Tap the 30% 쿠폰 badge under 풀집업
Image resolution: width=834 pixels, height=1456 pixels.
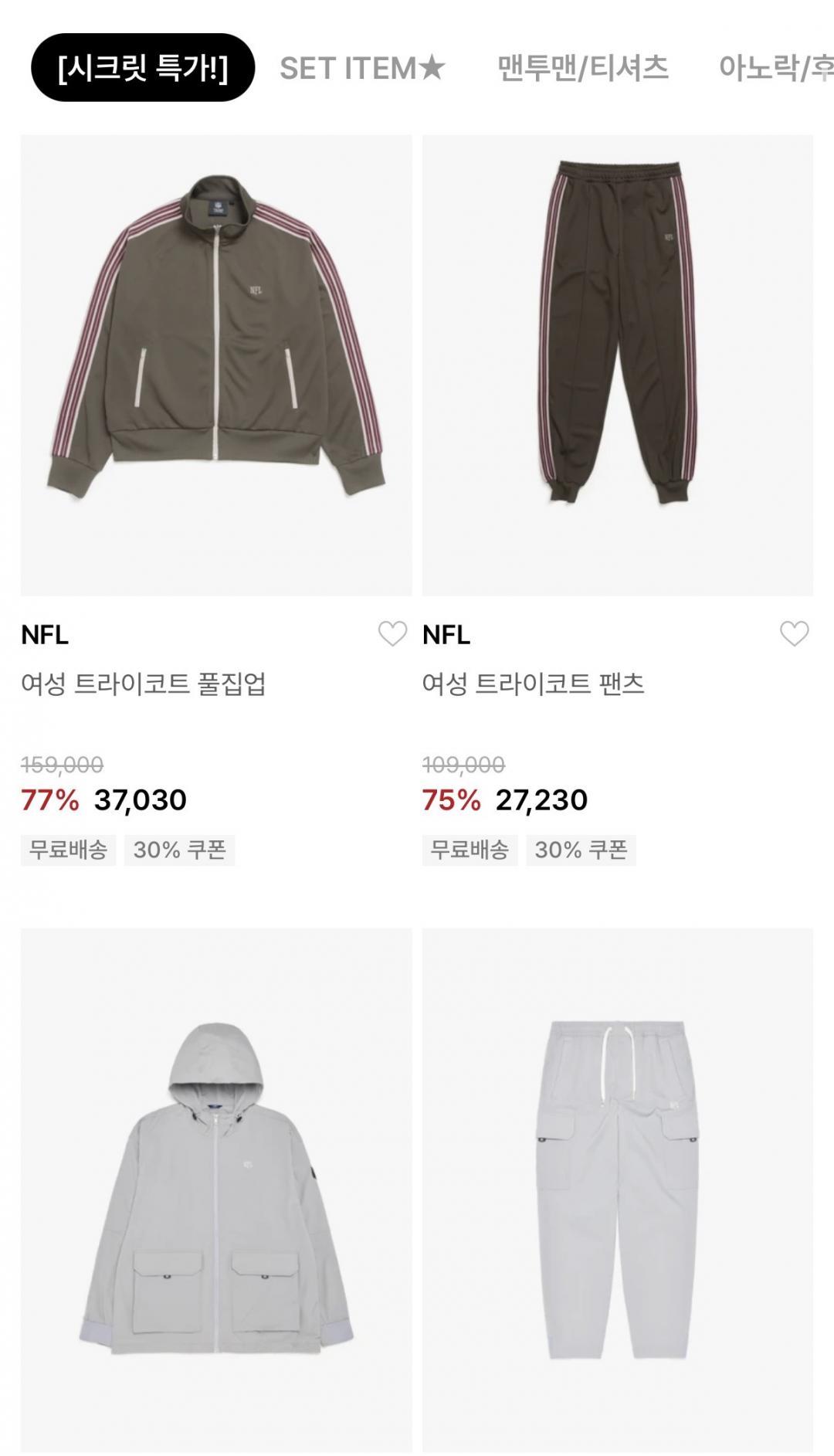point(179,850)
